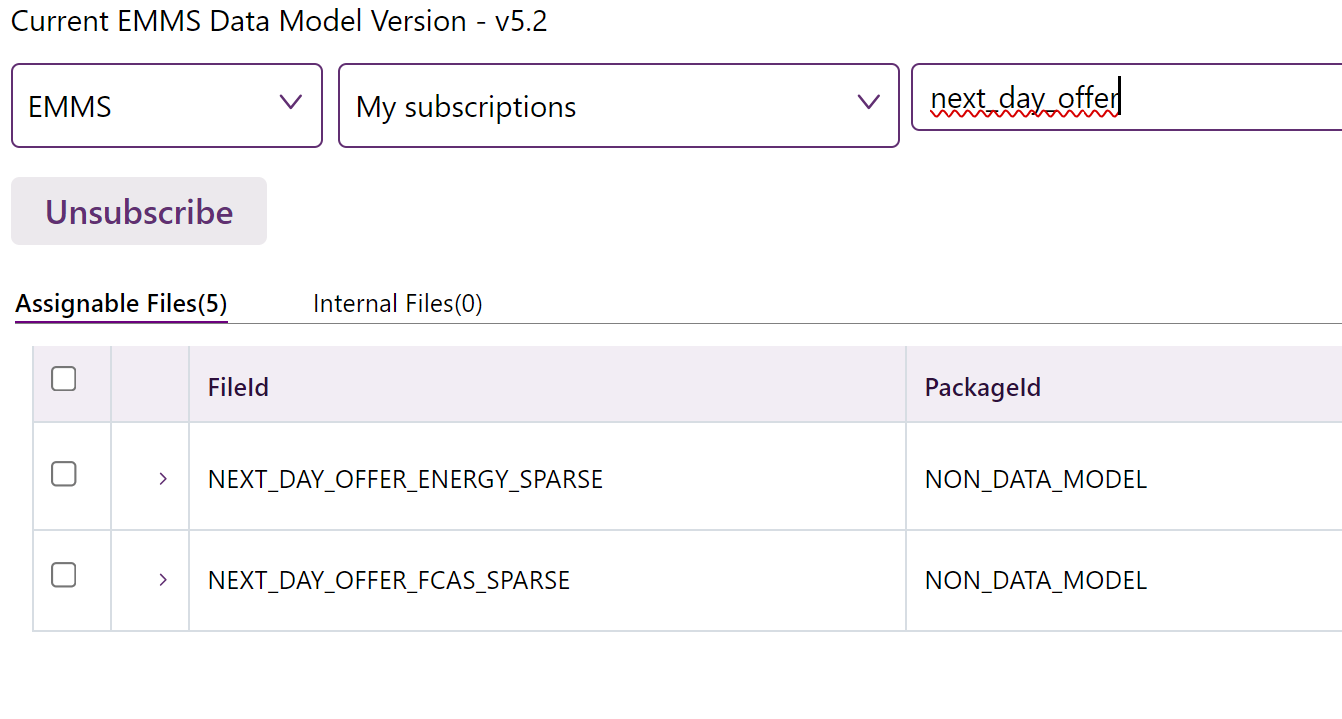Screen dimensions: 1342x719
Task: Click the chevron arrow of the EMMS dropdown
Action: pos(291,102)
